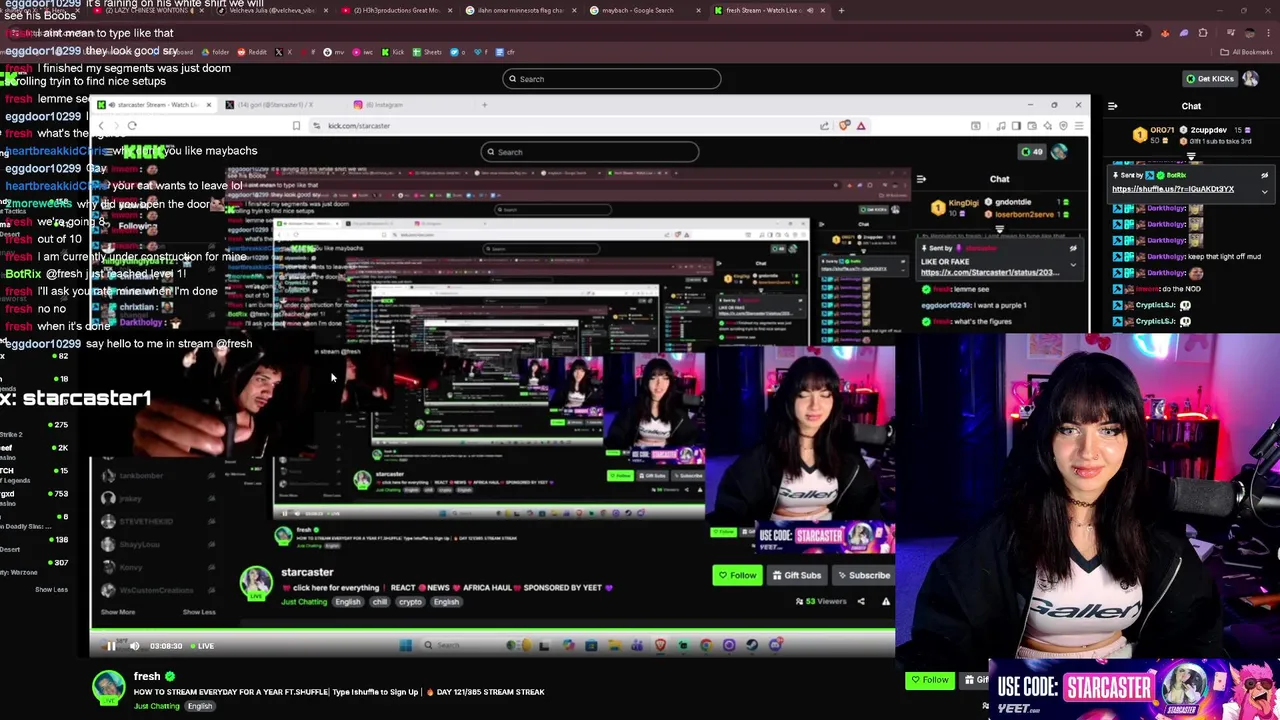The width and height of the screenshot is (1280, 720).
Task: Open the fresh channel avatar
Action: pos(109,687)
